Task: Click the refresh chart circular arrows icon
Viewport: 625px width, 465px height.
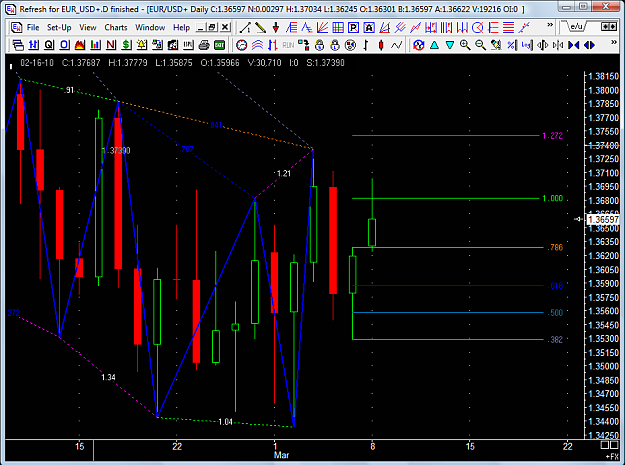Action: point(419,45)
